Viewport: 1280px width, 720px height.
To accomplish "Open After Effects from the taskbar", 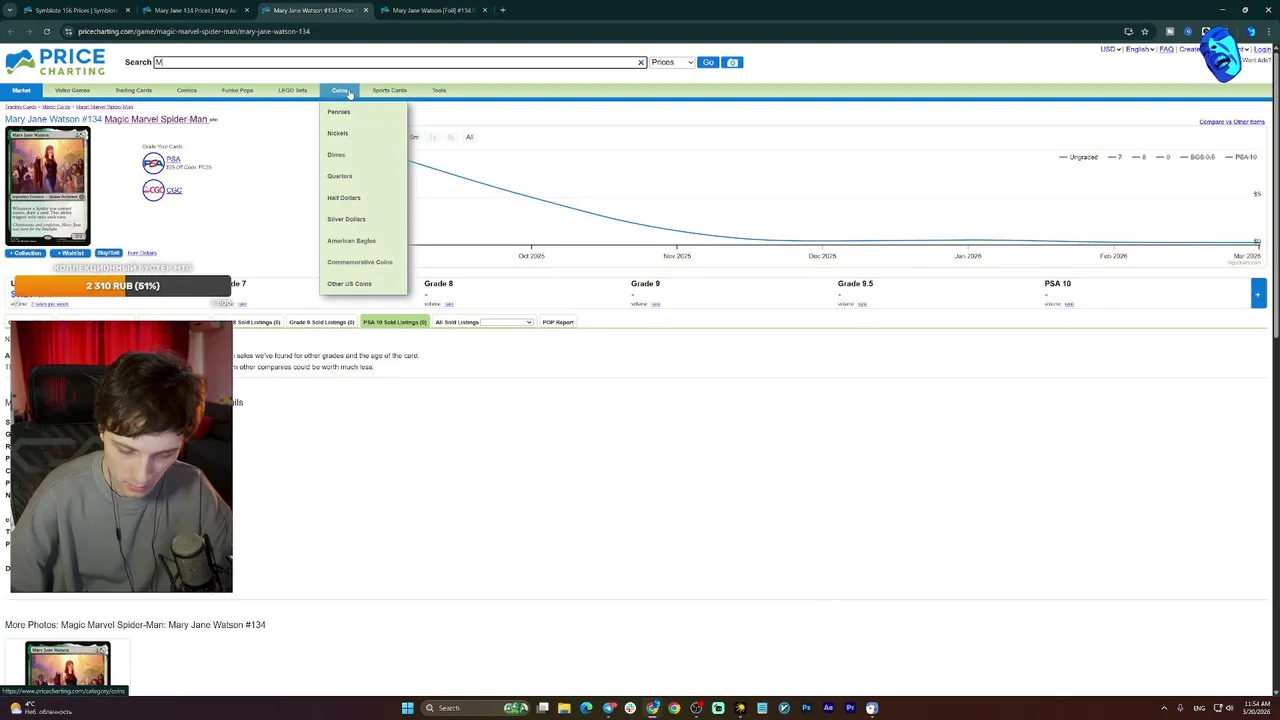I will tap(828, 708).
